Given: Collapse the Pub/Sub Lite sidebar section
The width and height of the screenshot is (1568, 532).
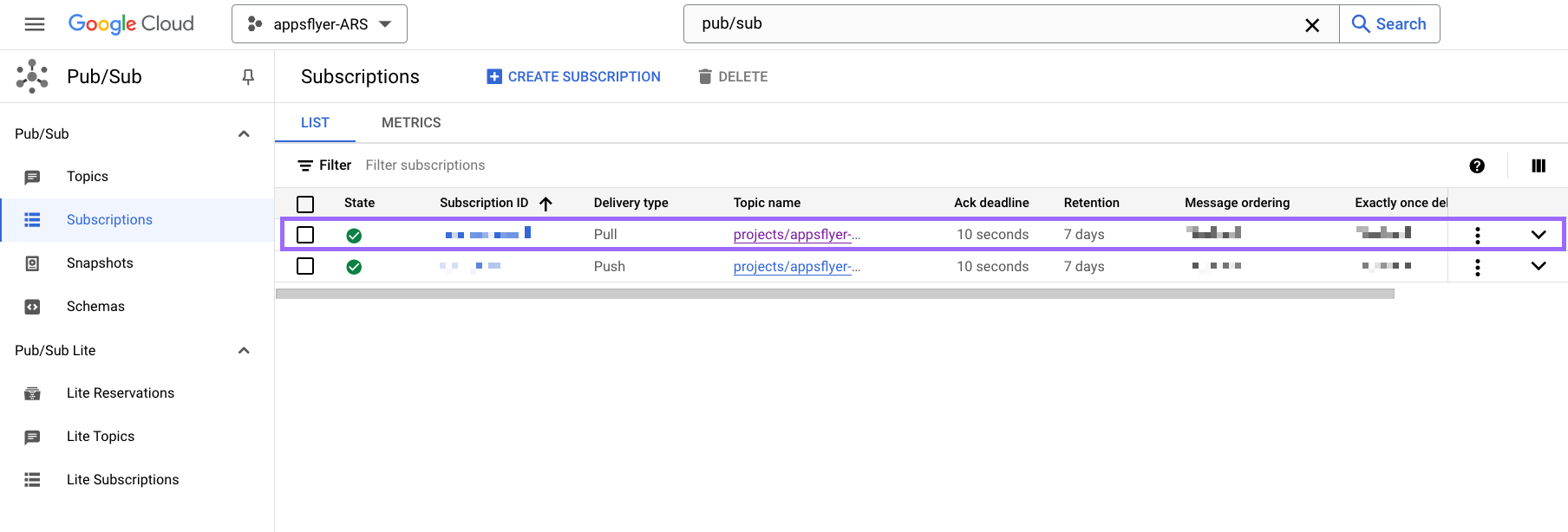Looking at the screenshot, I should 244,351.
